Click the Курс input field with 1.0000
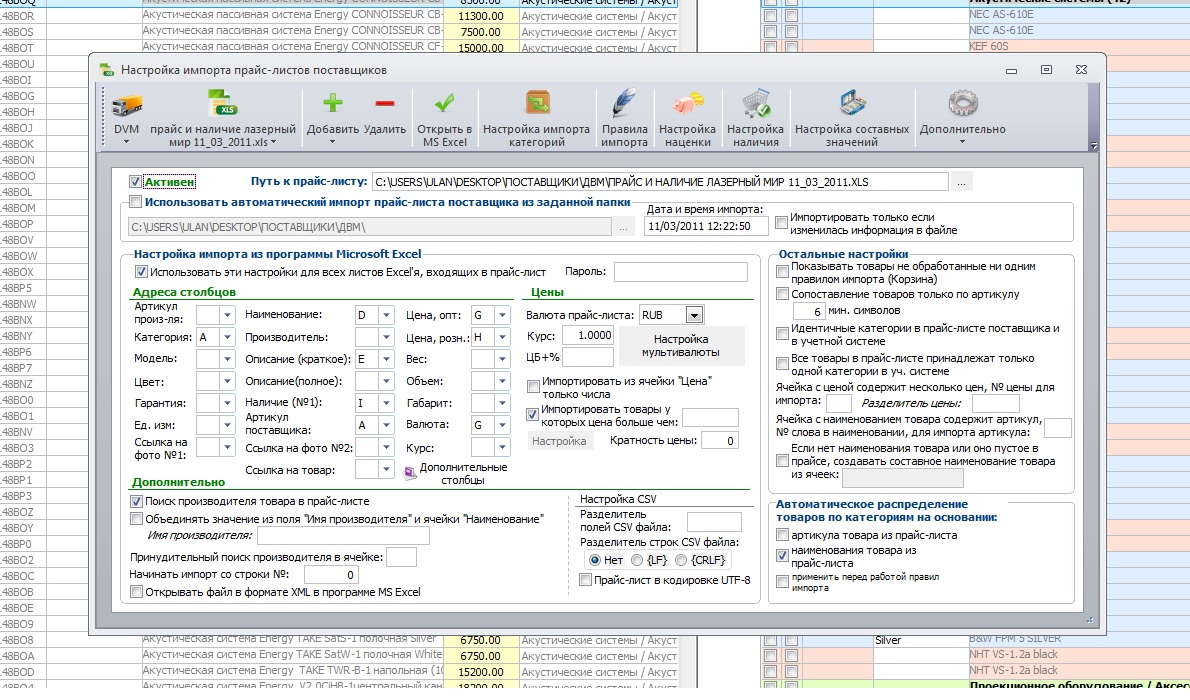This screenshot has width=1190, height=700. point(587,335)
